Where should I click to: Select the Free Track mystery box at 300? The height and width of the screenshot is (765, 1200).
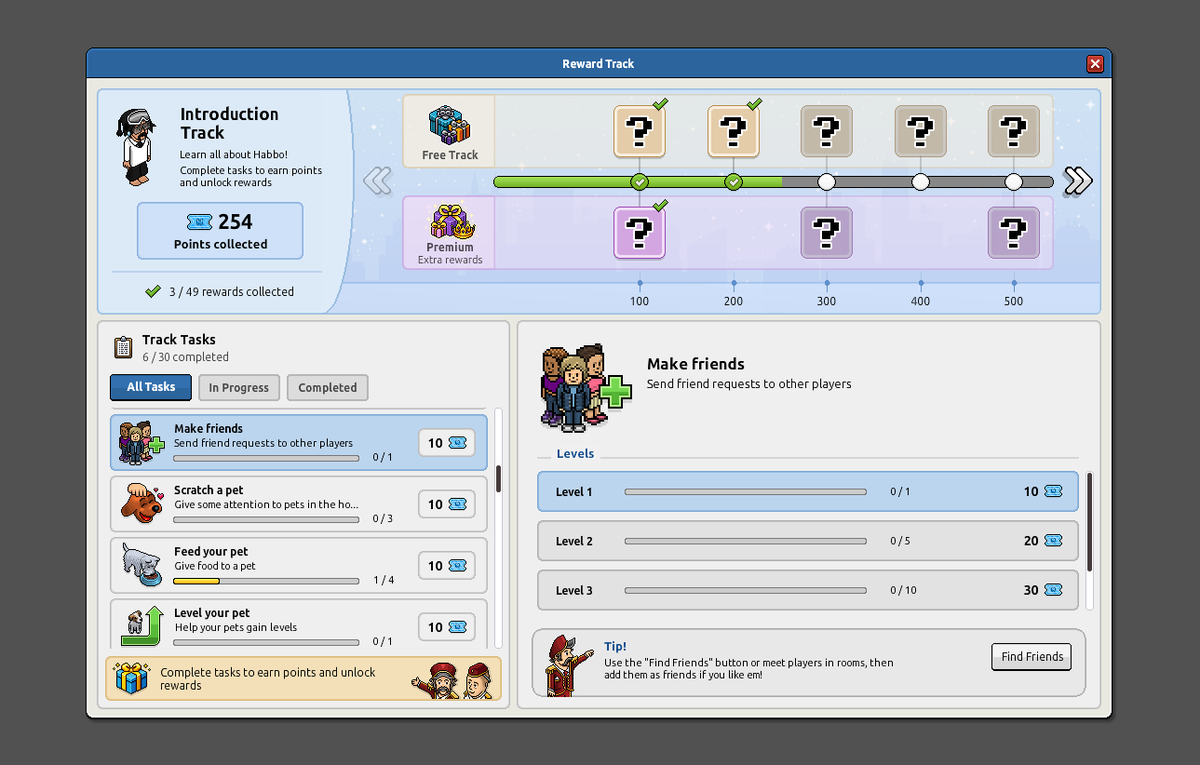[826, 131]
